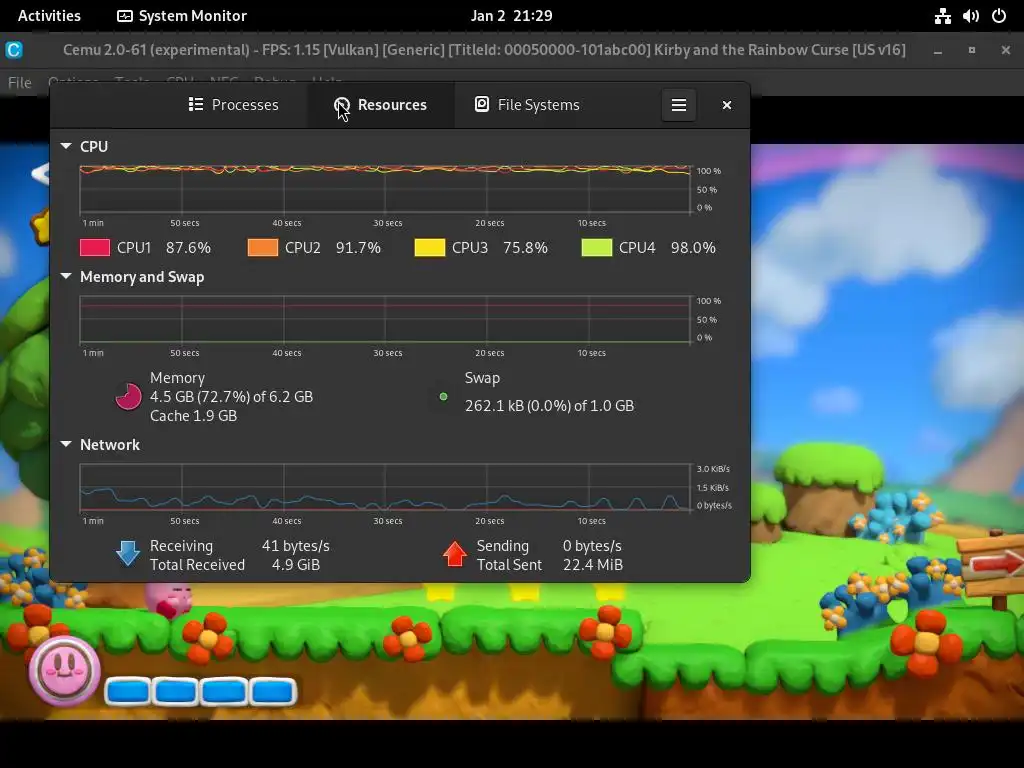
Task: Click the Sending red up arrow icon
Action: coord(455,554)
